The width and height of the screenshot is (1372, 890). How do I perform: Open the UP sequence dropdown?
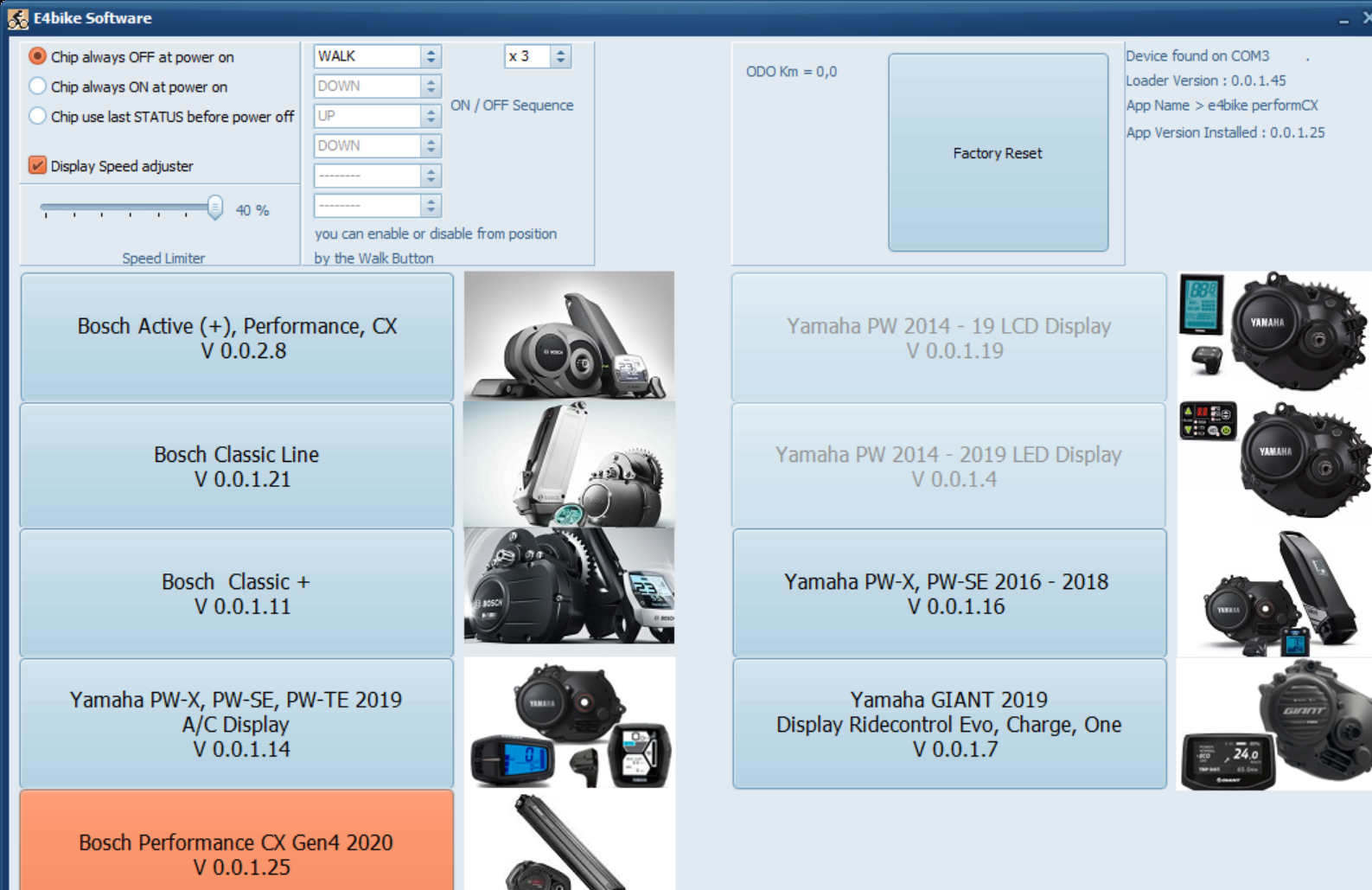[431, 116]
